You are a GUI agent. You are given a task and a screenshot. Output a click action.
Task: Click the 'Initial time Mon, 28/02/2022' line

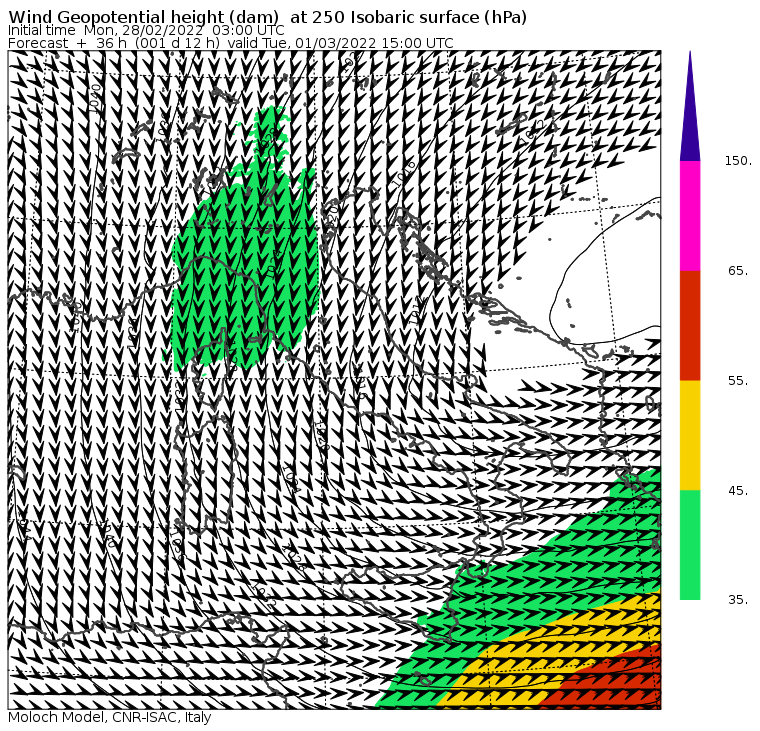pyautogui.click(x=146, y=30)
